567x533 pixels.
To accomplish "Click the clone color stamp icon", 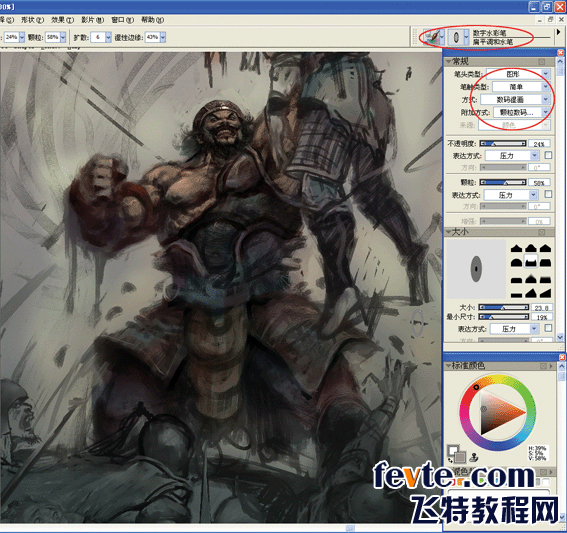I will point(474,458).
